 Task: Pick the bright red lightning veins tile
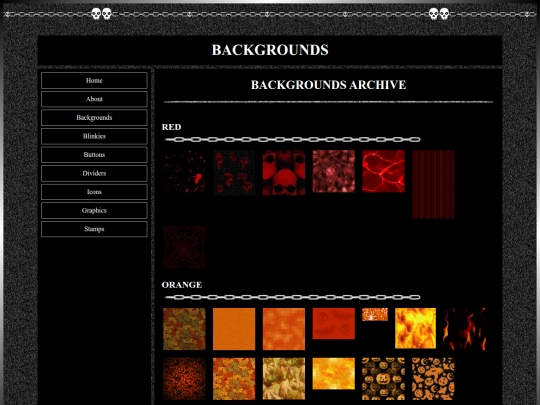tap(383, 171)
